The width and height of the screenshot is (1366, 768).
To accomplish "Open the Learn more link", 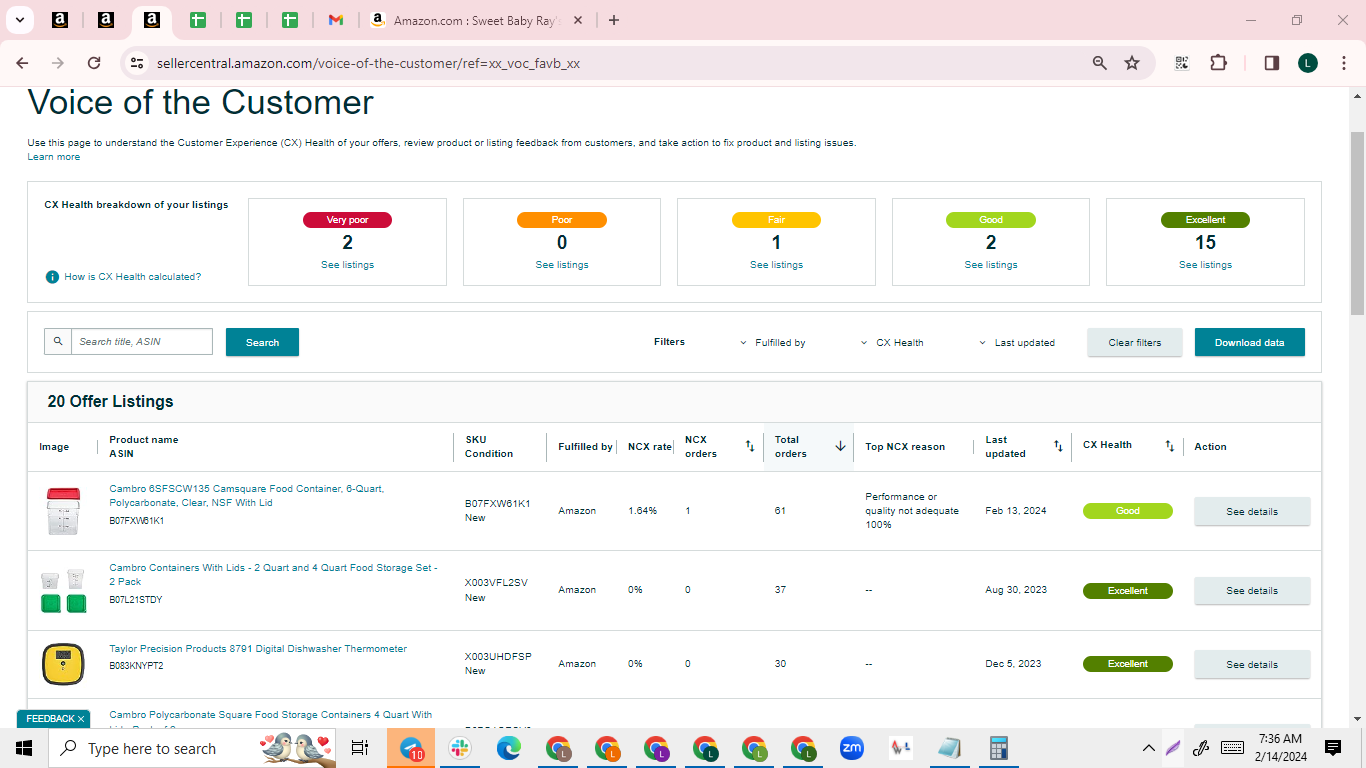I will point(54,157).
